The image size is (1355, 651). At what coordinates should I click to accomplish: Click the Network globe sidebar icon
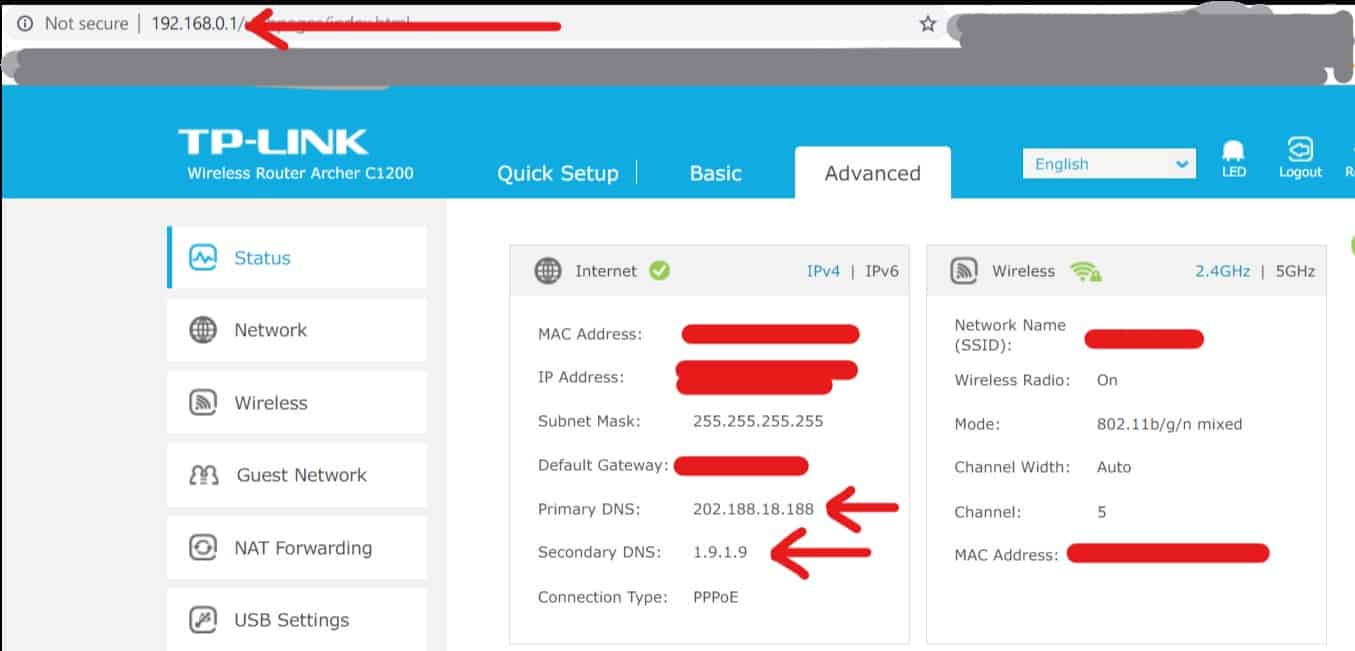pyautogui.click(x=203, y=330)
